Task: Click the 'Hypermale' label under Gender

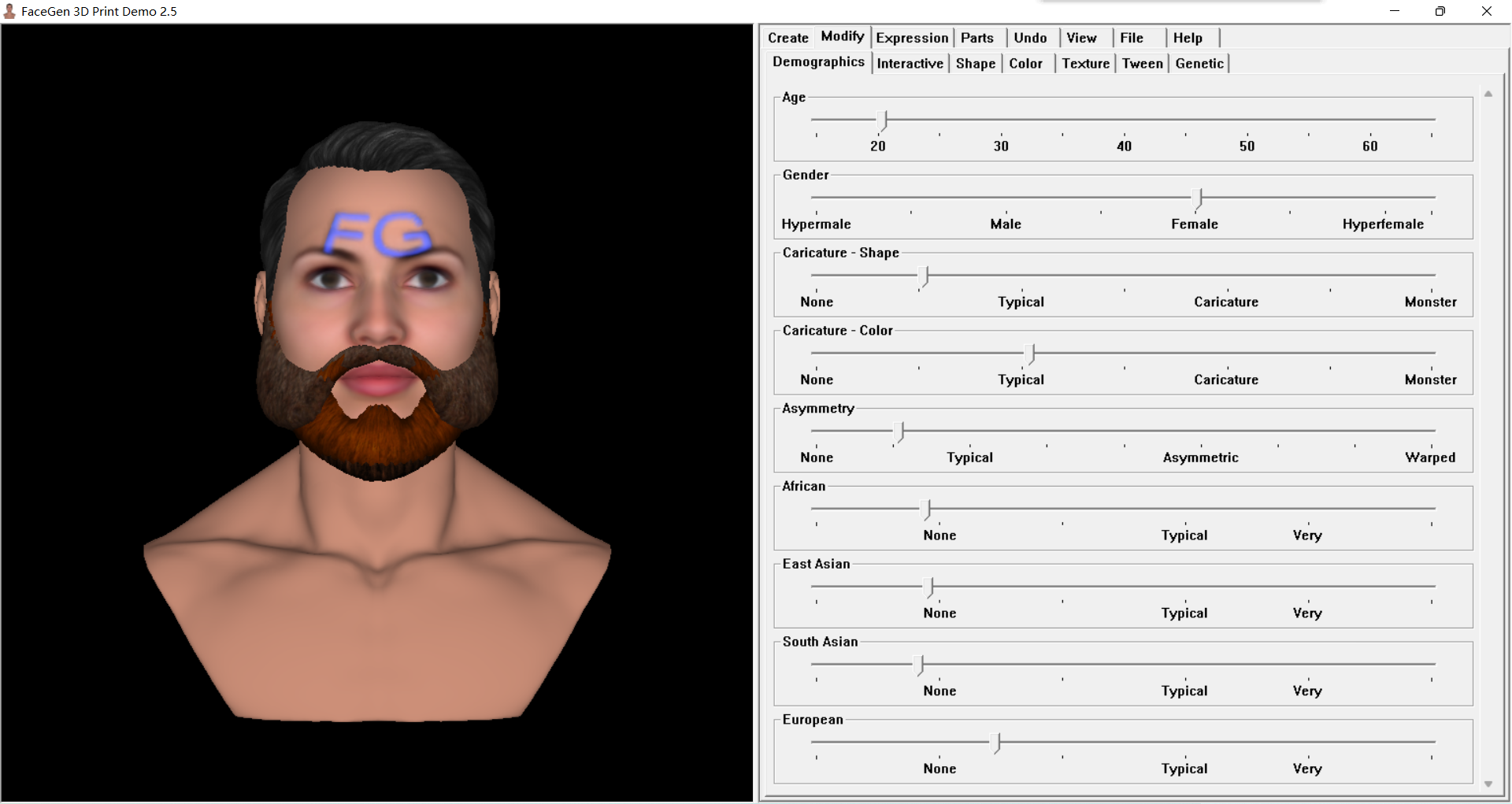Action: [816, 224]
